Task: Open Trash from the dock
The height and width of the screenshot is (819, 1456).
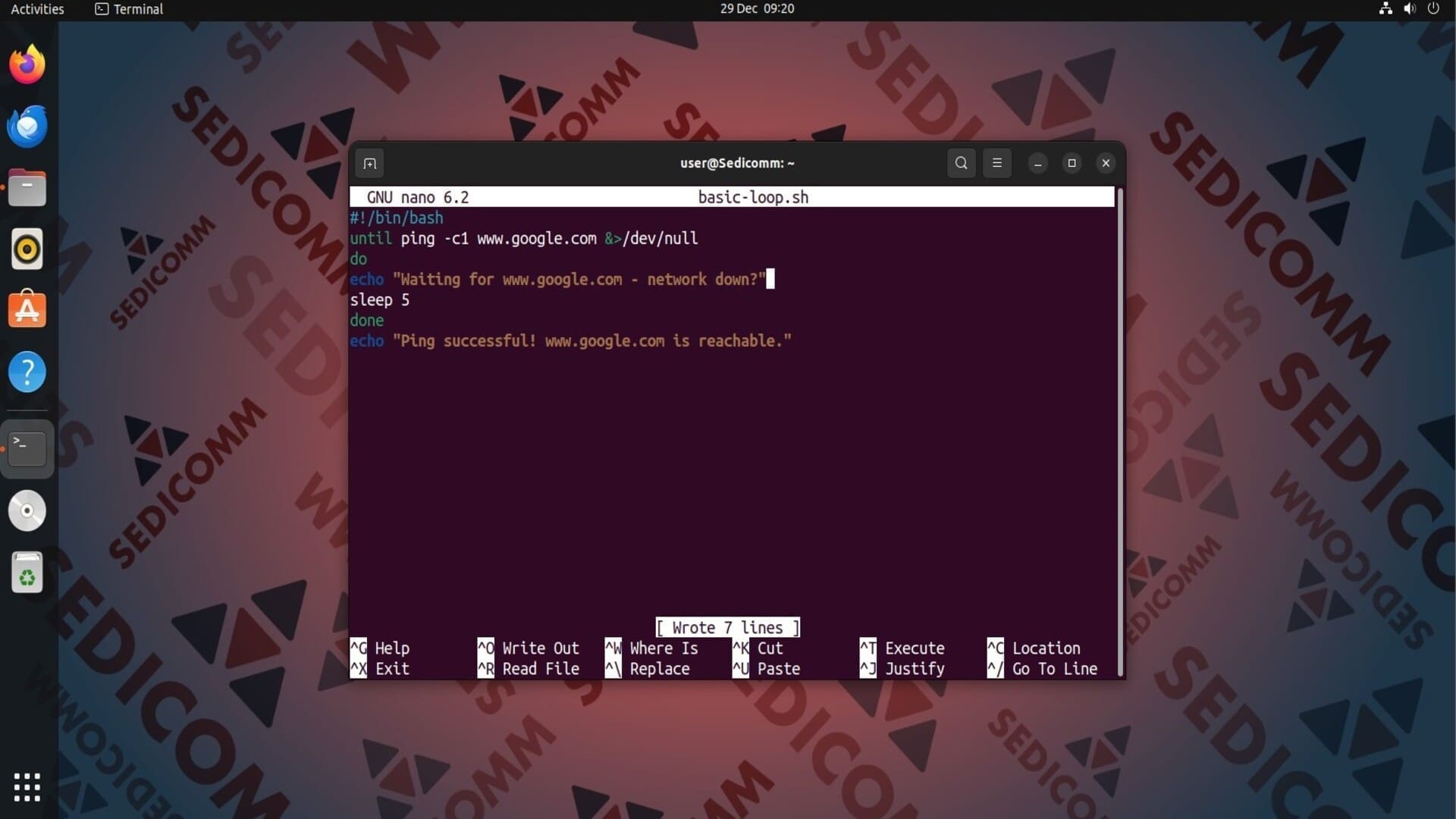Action: (x=27, y=573)
